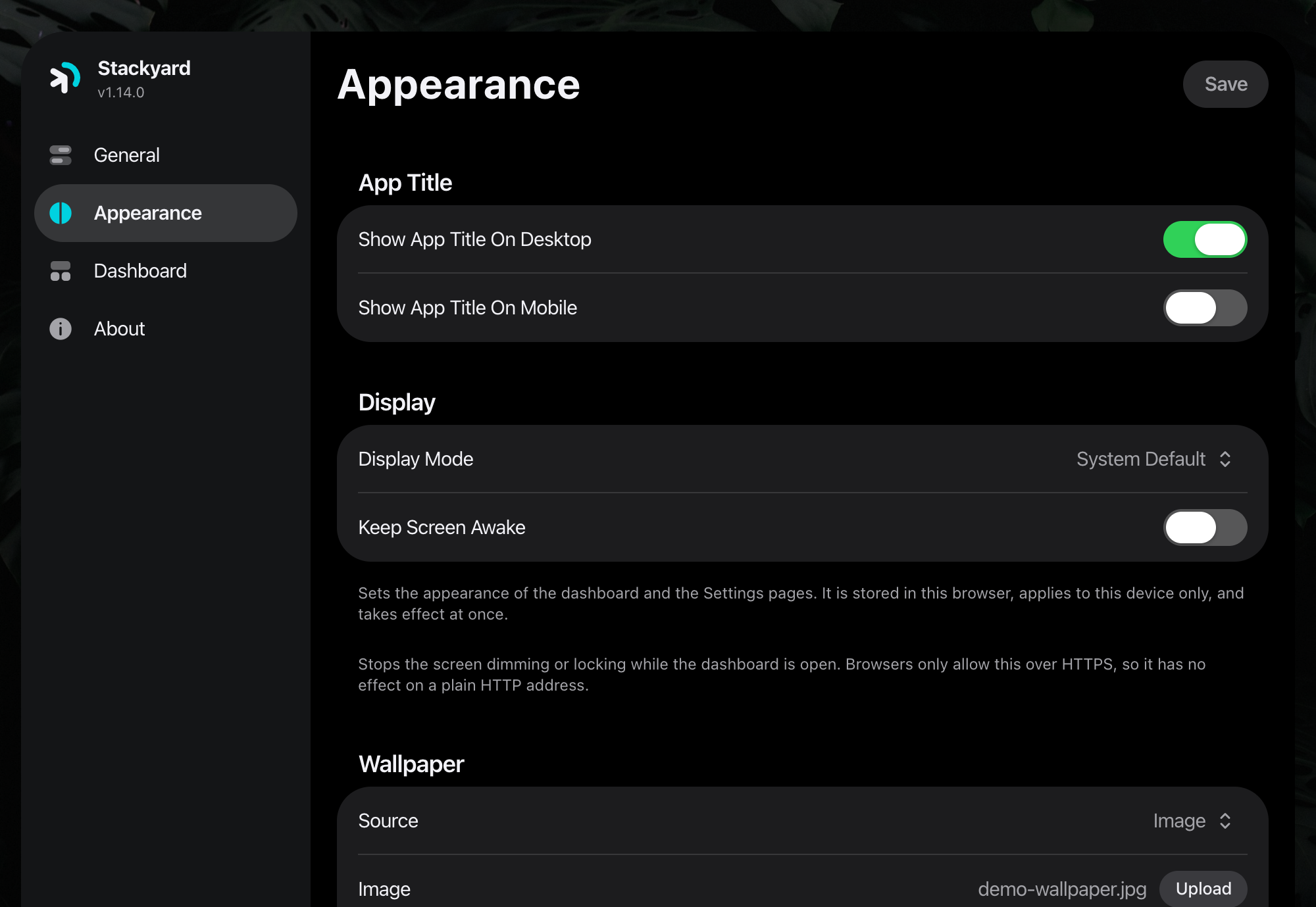
Task: Open the wallpaper Source dropdown
Action: [1192, 821]
